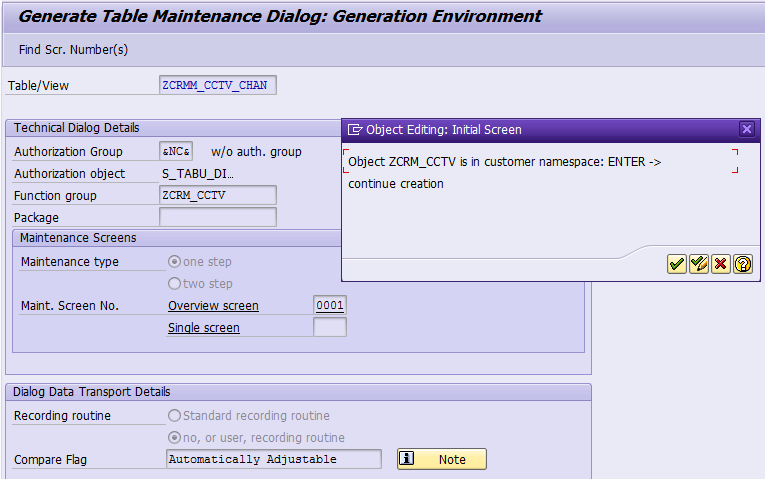Choose no, or user, recording routine
The height and width of the screenshot is (479, 765).
click(x=174, y=438)
